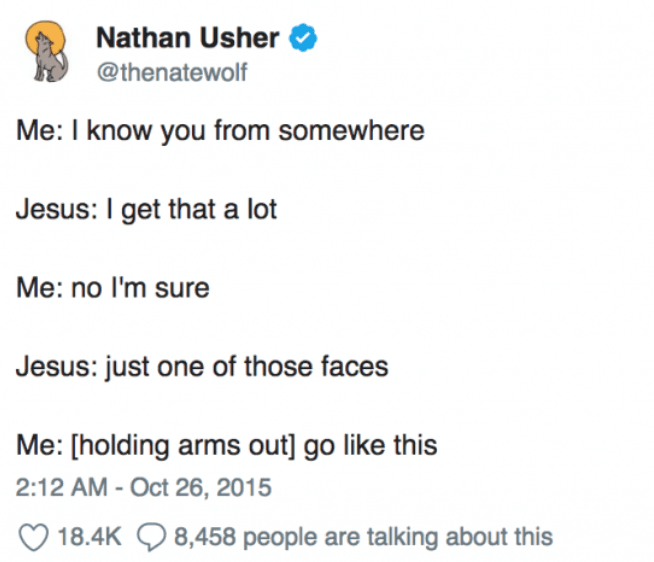The width and height of the screenshot is (654, 562).
Task: Click the speech bubble reply icon
Action: pyautogui.click(x=152, y=537)
